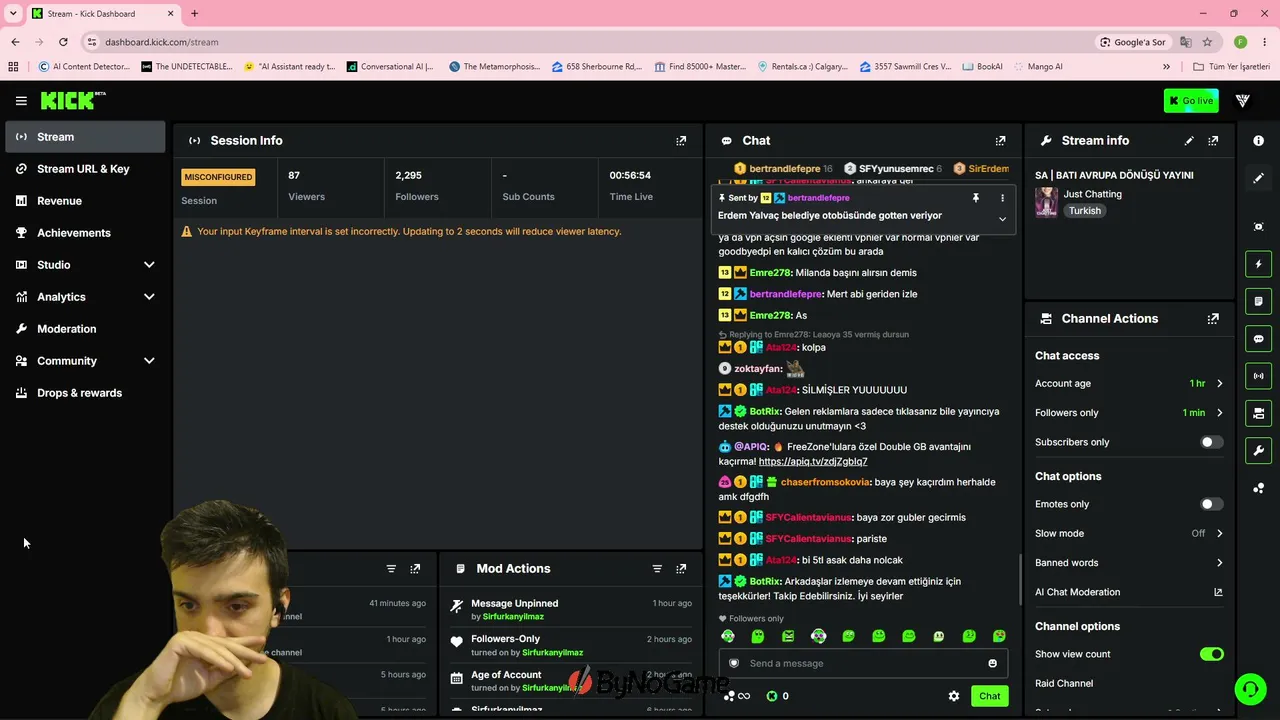Open chat settings gear icon
Viewport: 1280px width, 720px height.
click(x=954, y=696)
